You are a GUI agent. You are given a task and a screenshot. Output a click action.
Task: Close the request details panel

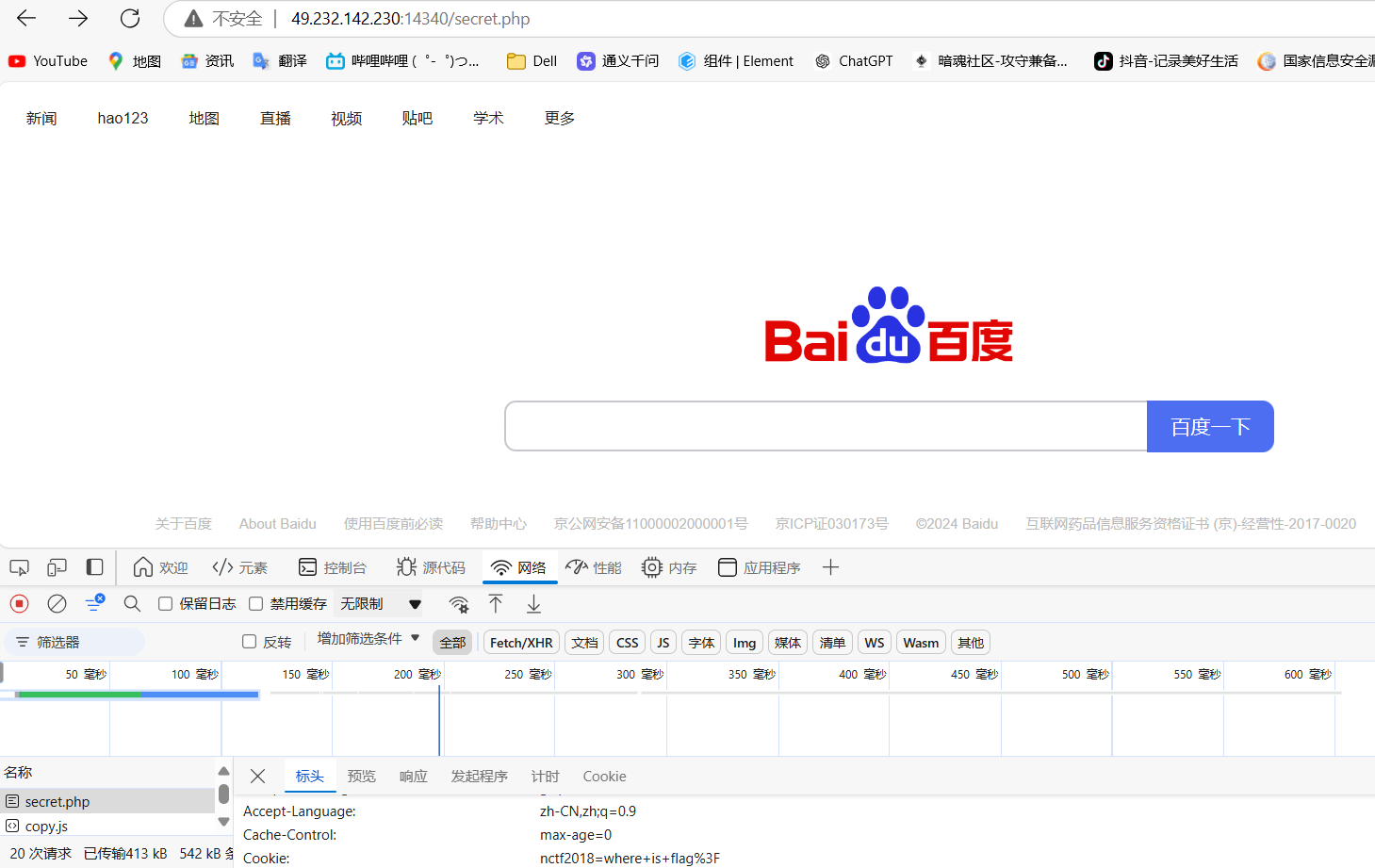257,777
